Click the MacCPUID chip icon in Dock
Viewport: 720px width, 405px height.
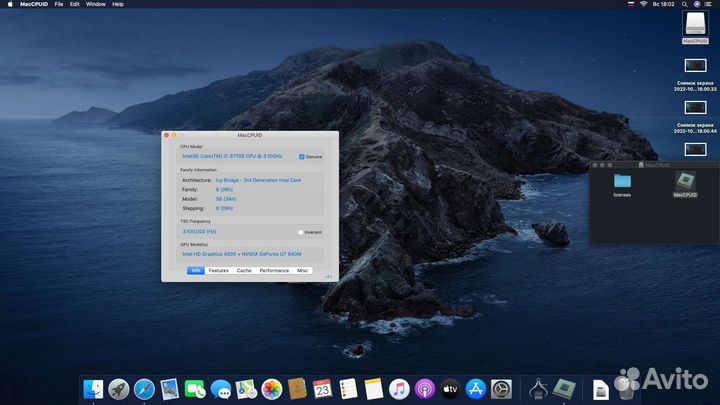(564, 389)
